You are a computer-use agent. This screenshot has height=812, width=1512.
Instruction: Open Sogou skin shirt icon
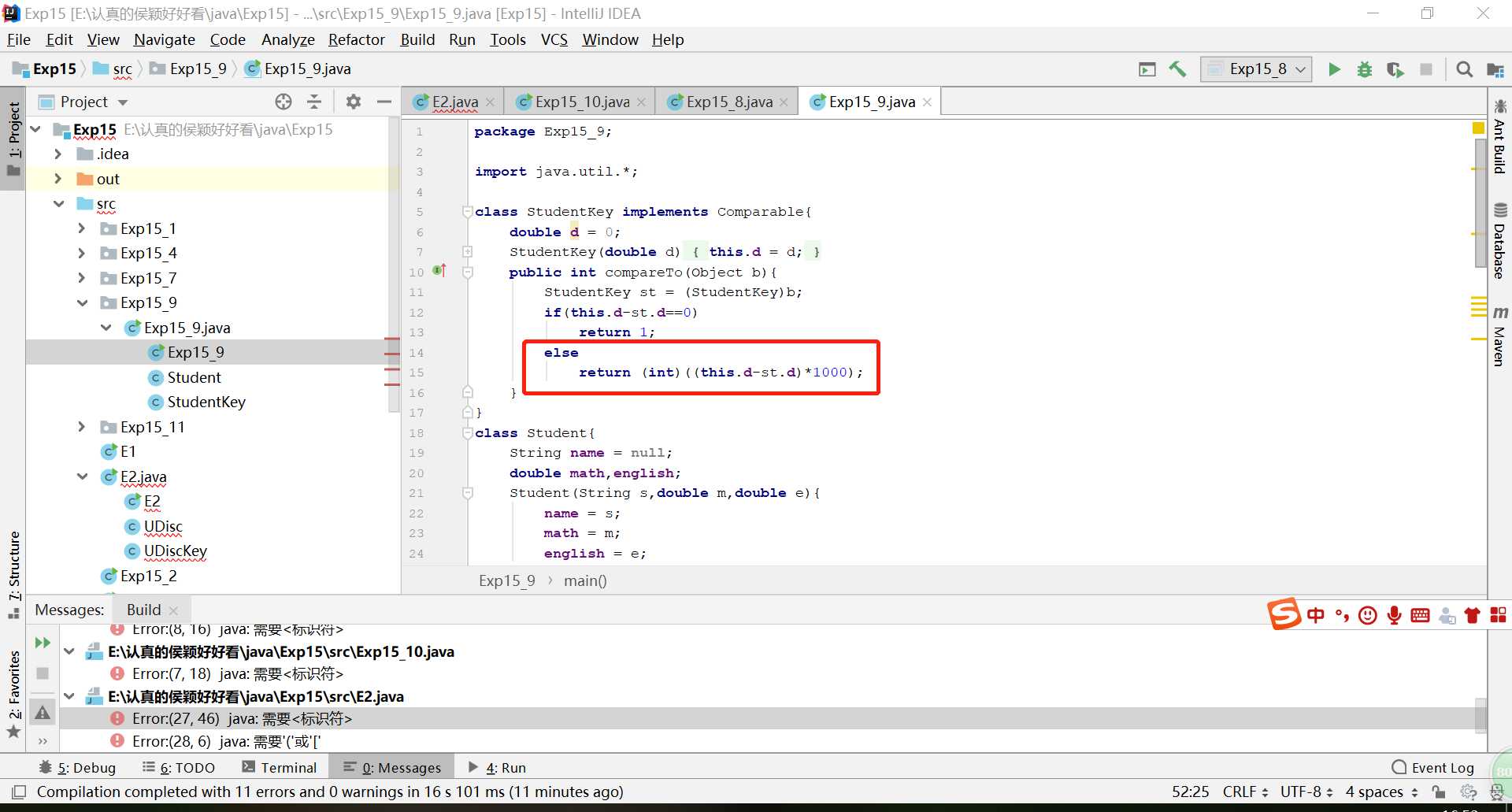coord(1472,615)
